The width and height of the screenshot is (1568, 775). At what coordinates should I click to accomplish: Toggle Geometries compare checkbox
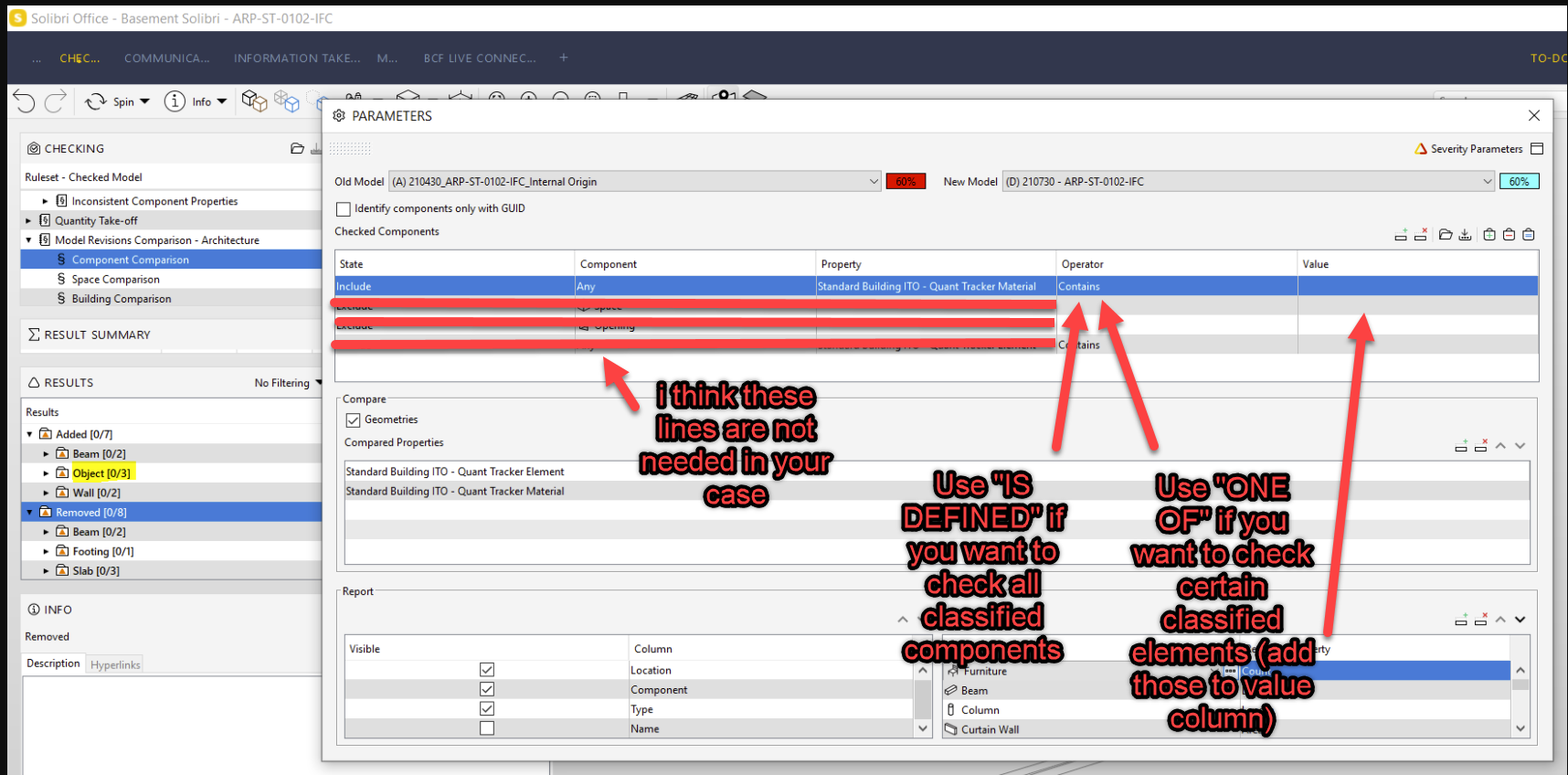point(353,420)
